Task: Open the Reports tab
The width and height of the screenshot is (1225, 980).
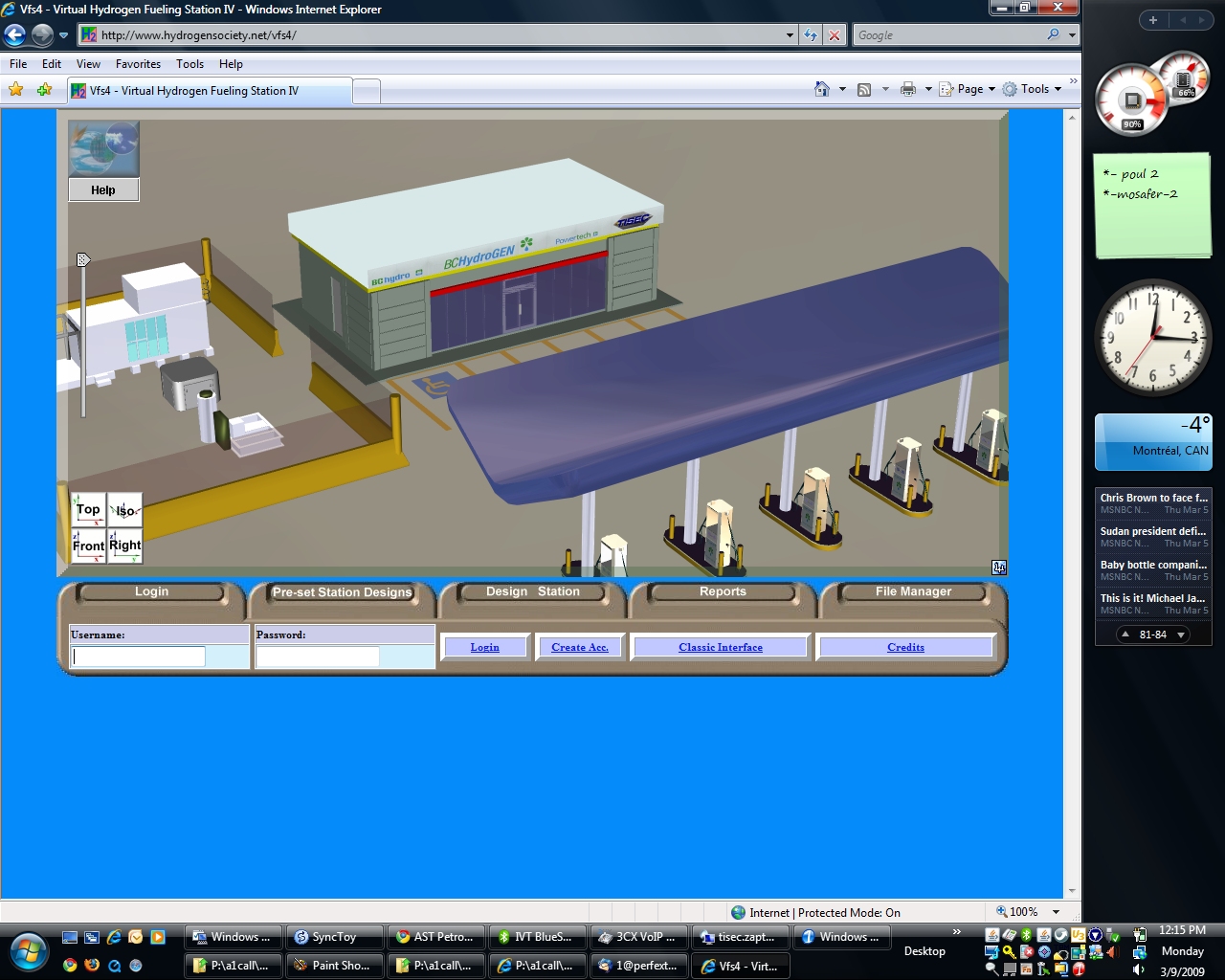Action: coord(723,591)
